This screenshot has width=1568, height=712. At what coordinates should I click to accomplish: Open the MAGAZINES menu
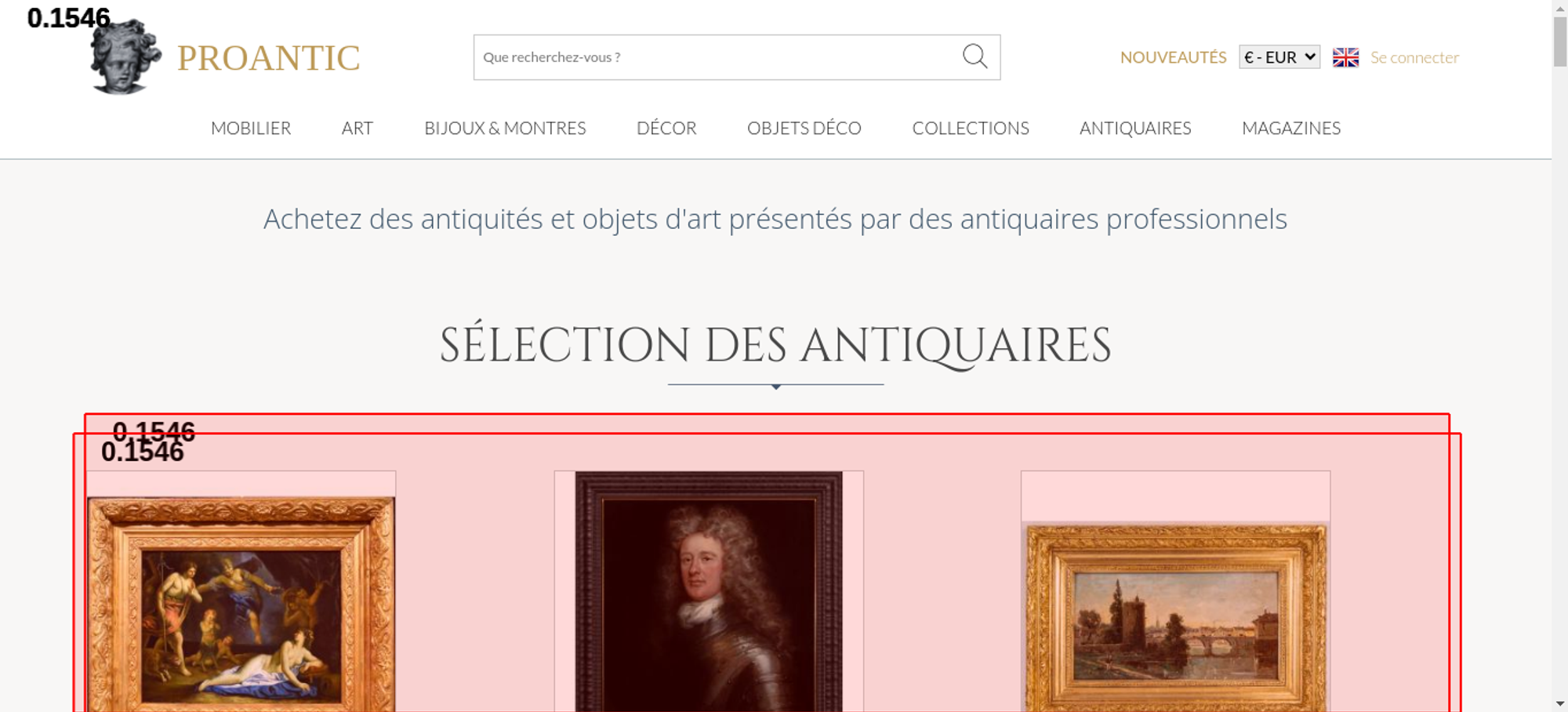point(1291,128)
